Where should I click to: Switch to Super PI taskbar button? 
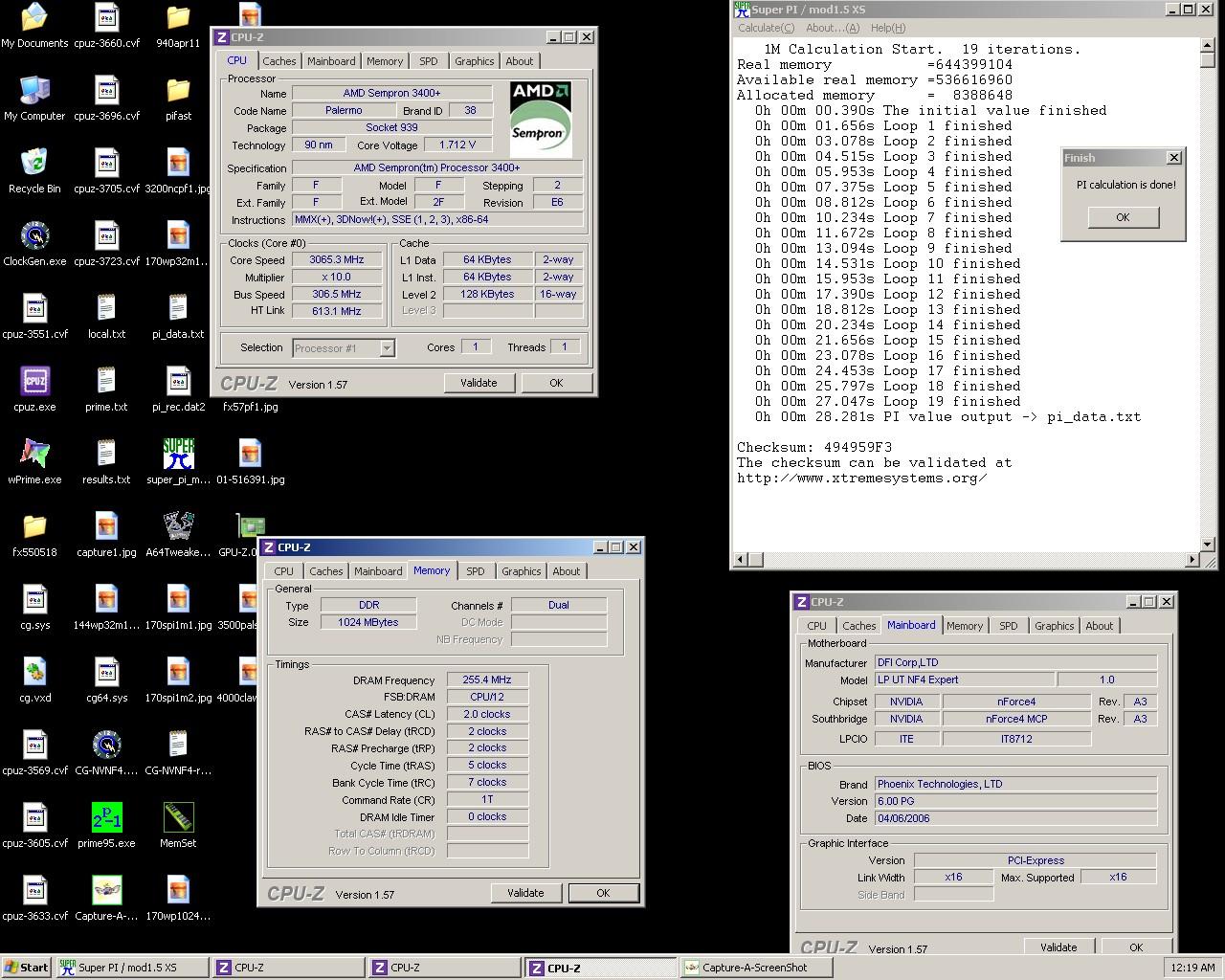point(131,968)
